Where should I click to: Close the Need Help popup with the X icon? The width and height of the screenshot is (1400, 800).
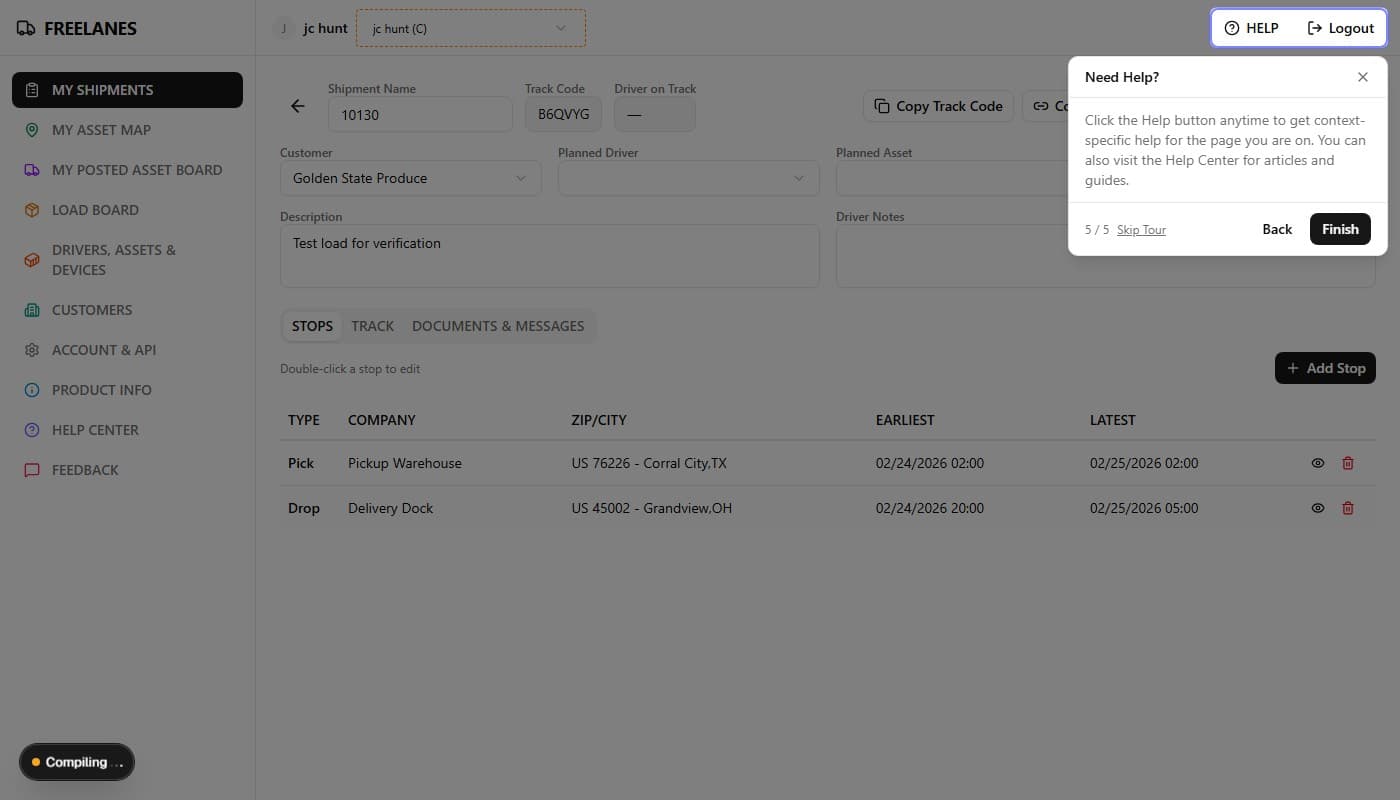click(1363, 77)
